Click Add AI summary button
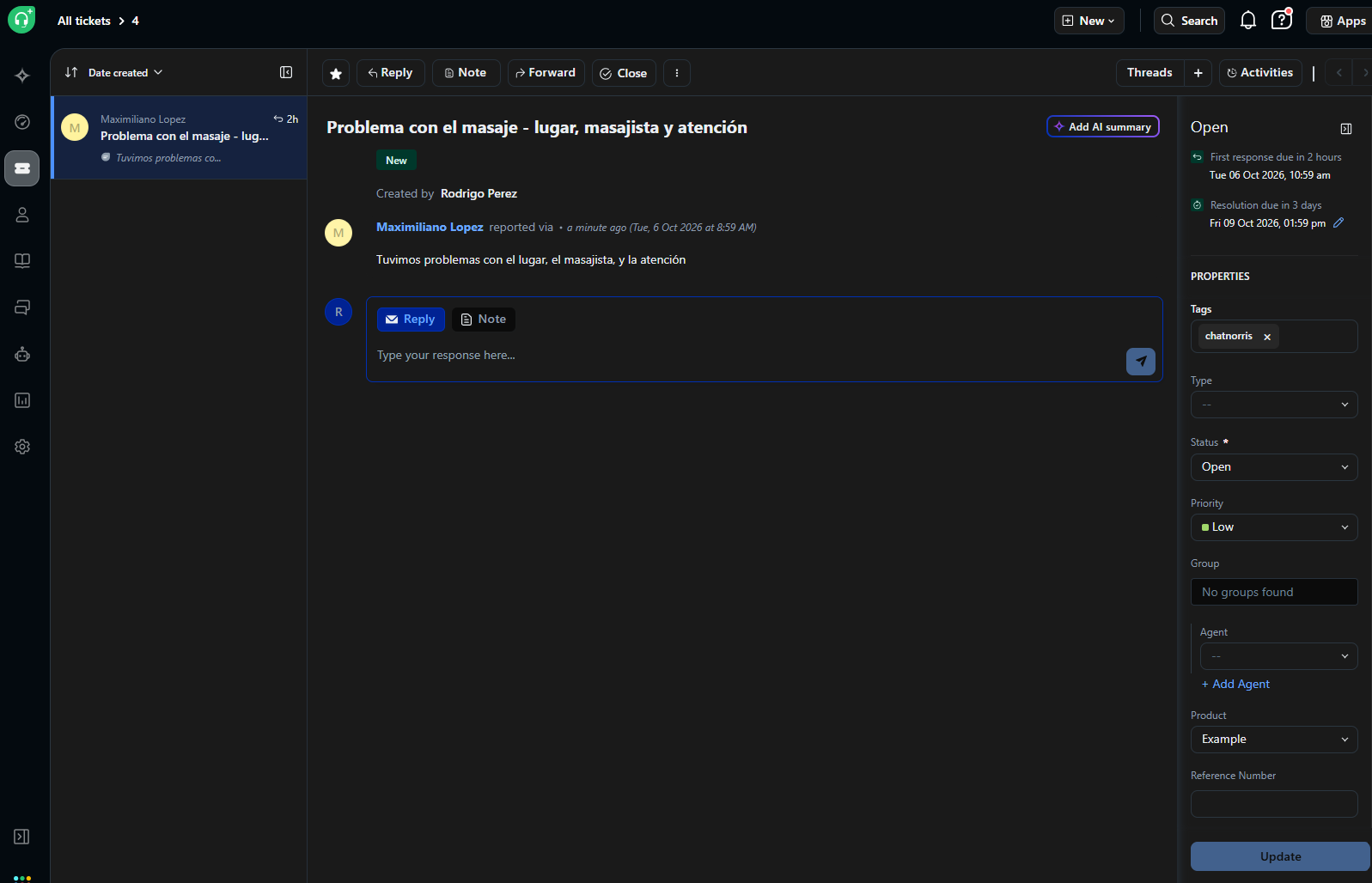This screenshot has width=1372, height=883. tap(1103, 126)
